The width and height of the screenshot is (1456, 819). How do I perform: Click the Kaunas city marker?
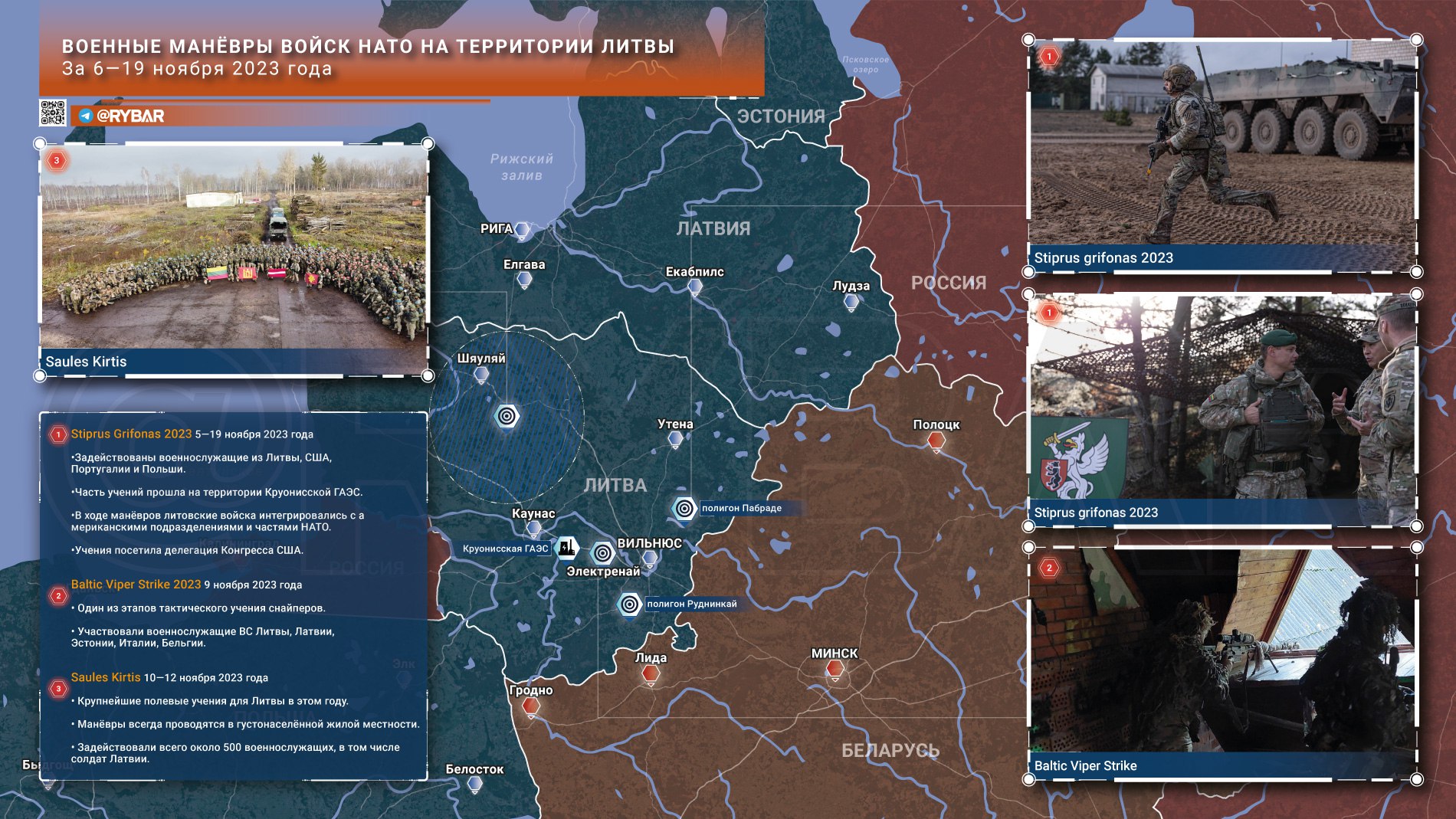point(534,528)
